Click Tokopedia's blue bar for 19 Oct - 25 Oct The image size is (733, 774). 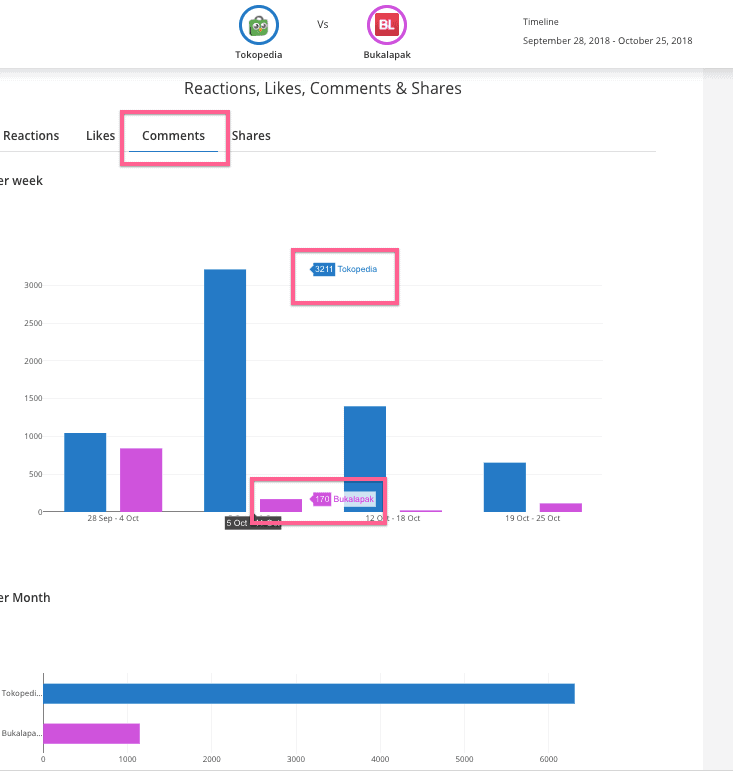(x=504, y=487)
